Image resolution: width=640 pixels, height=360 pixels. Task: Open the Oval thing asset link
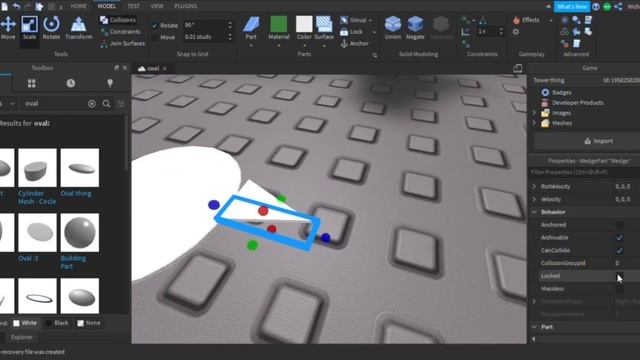click(76, 193)
